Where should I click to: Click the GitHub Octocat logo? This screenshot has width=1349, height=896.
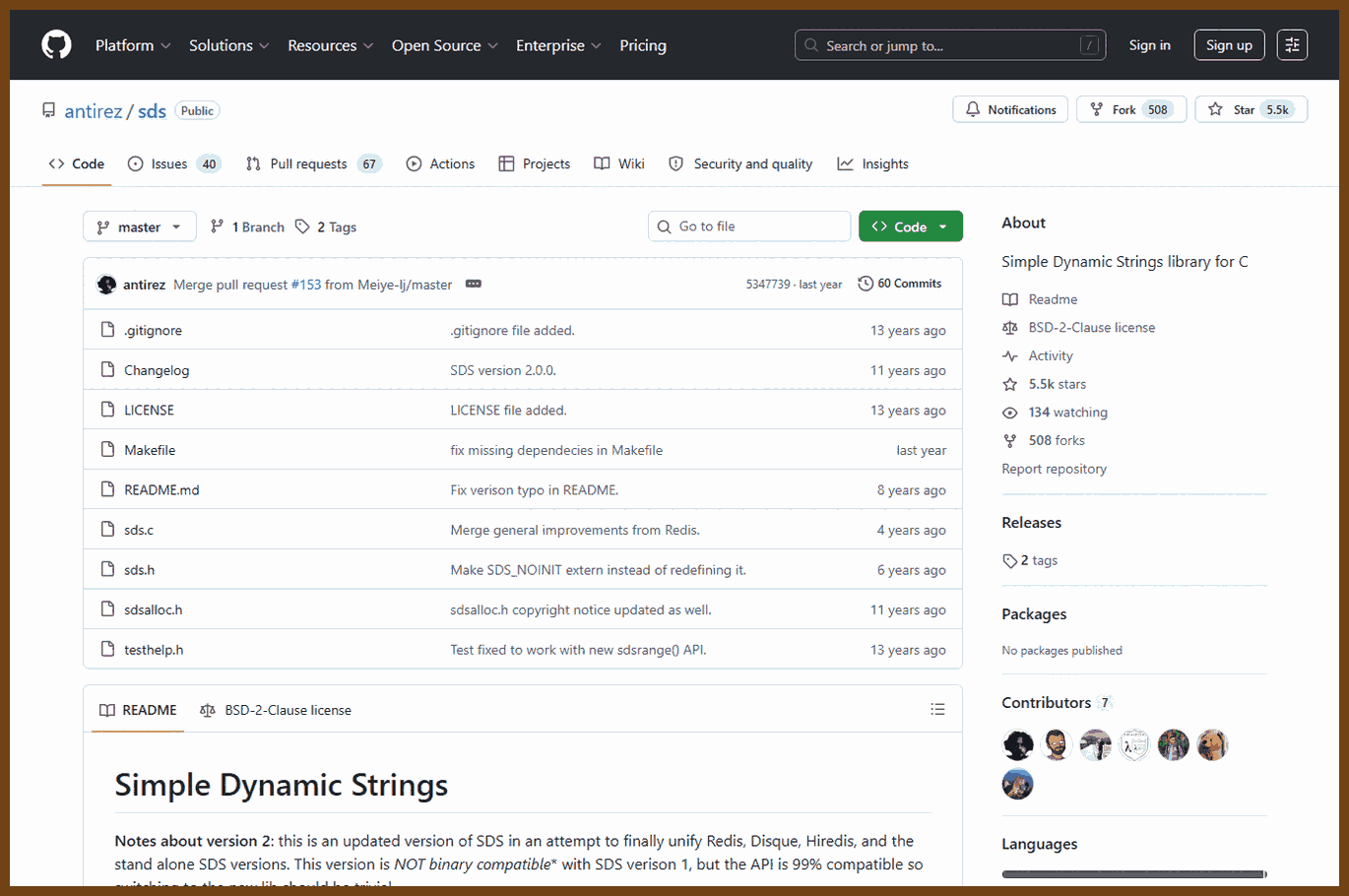56,45
